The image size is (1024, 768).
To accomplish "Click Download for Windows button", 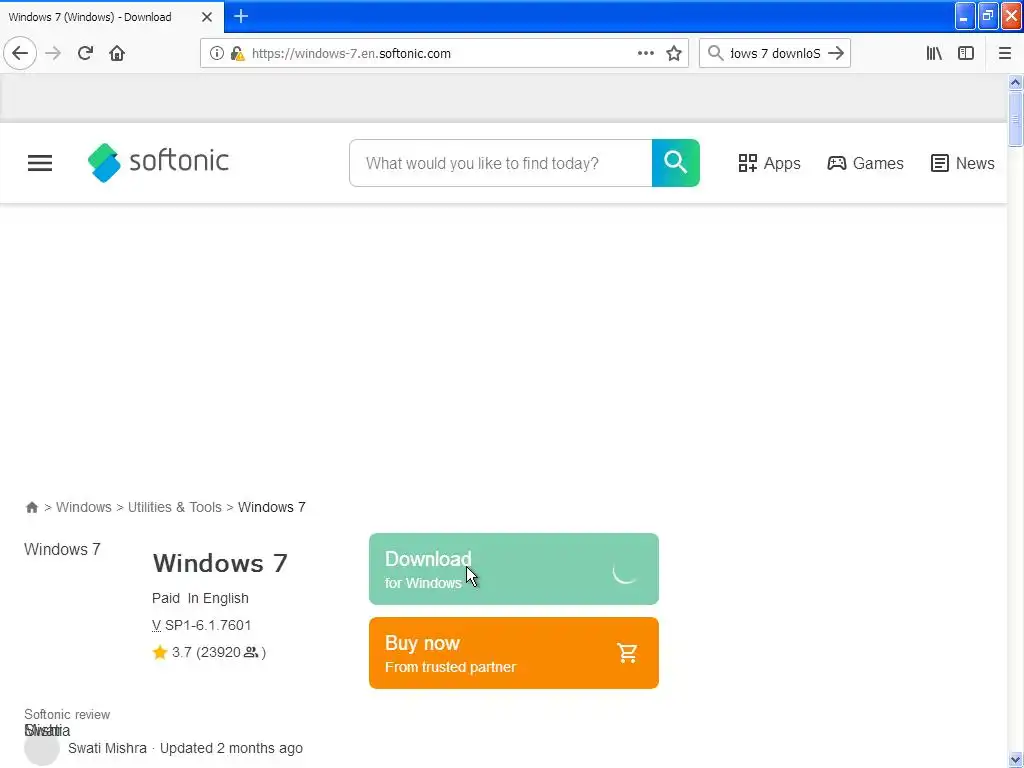I will 513,569.
